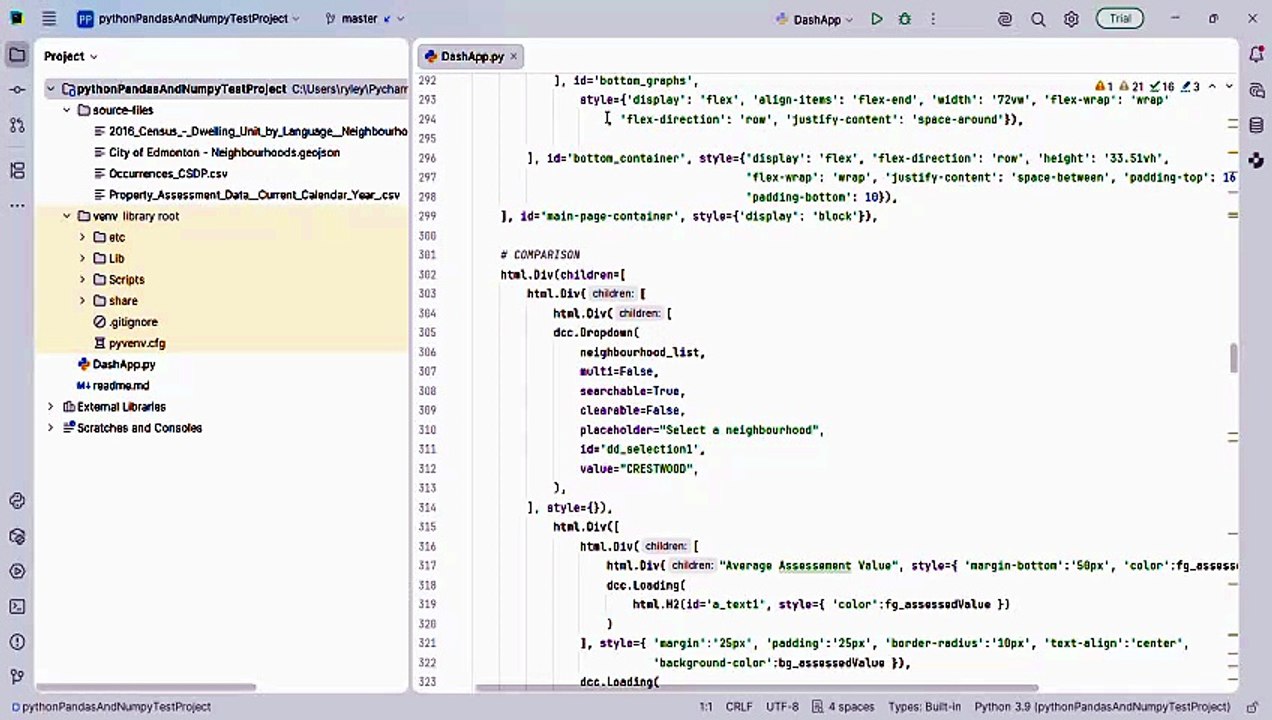This screenshot has width=1272, height=720.
Task: Open the project name dropdown in the title bar
Action: (x=188, y=19)
